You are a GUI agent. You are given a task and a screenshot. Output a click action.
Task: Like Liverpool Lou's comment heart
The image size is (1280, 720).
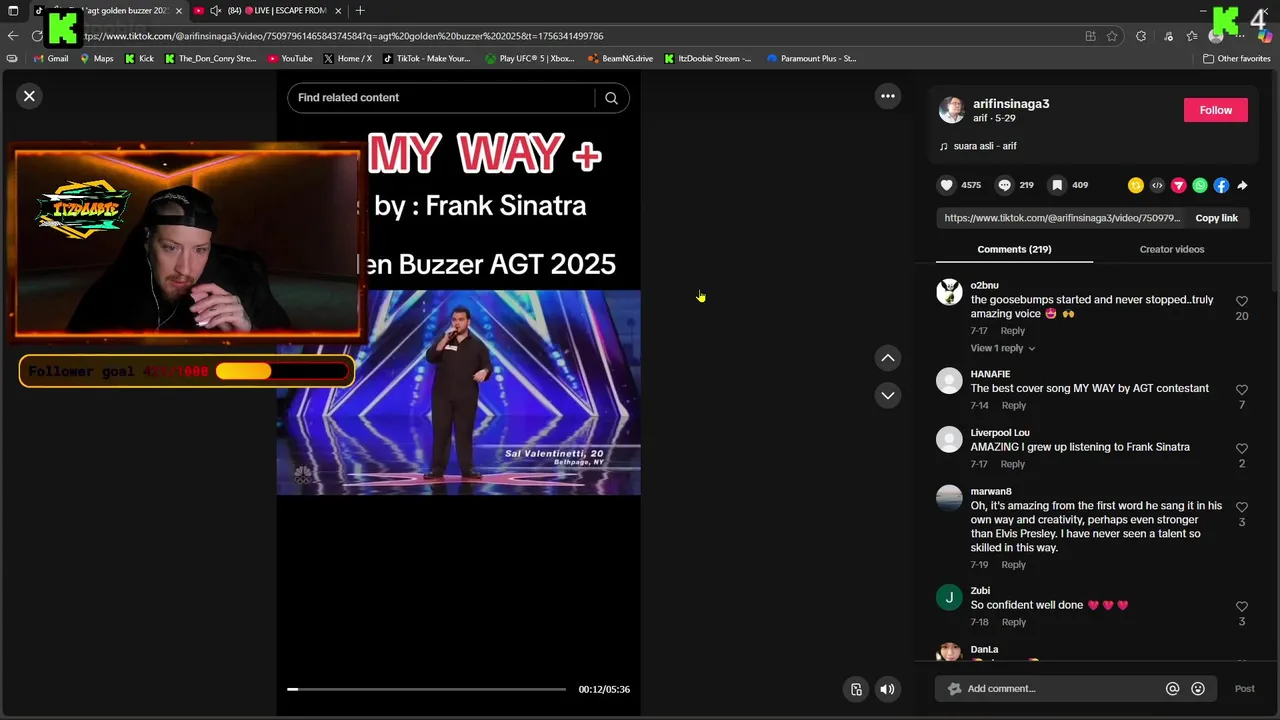click(x=1241, y=449)
